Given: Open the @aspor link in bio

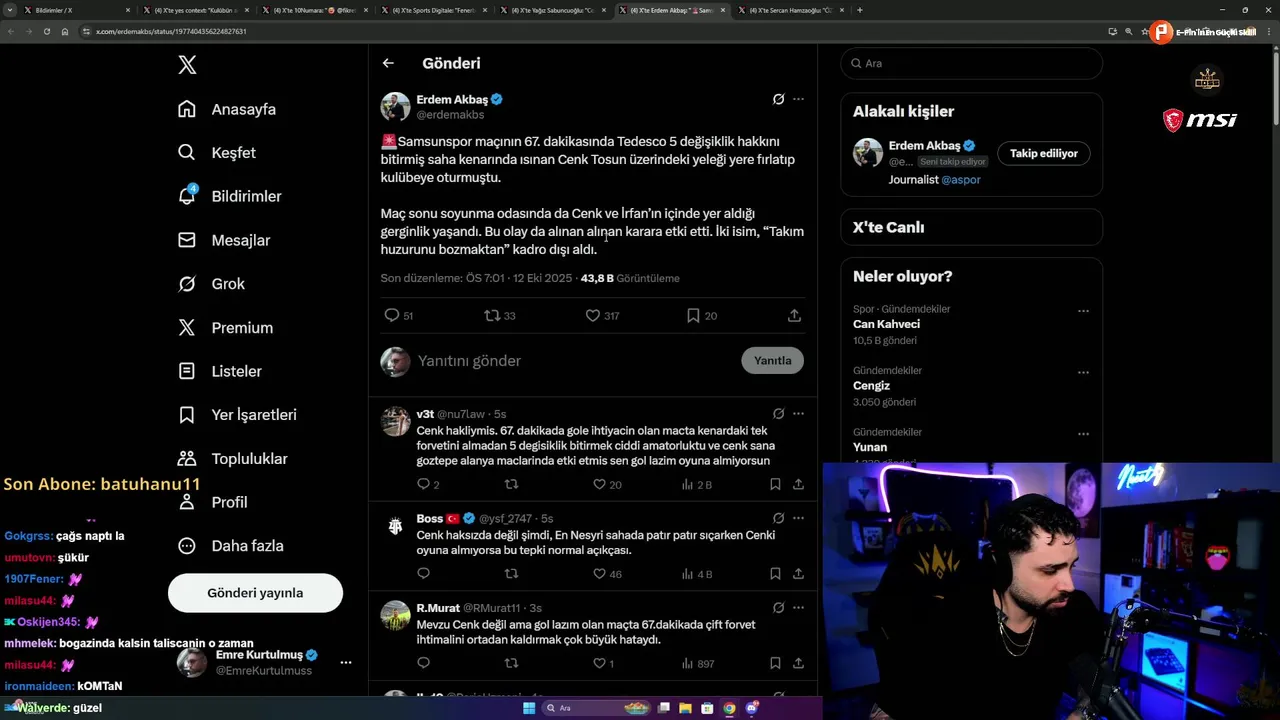Looking at the screenshot, I should pos(961,179).
